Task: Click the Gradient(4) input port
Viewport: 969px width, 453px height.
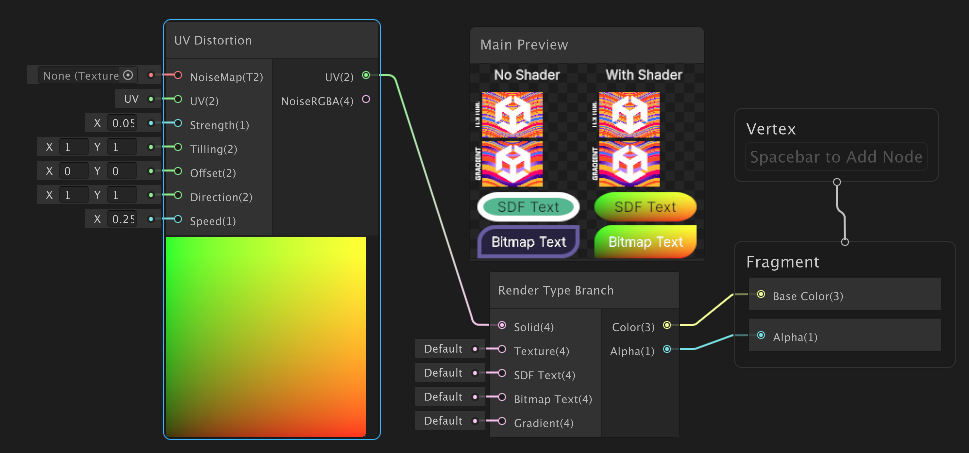Action: (x=501, y=422)
